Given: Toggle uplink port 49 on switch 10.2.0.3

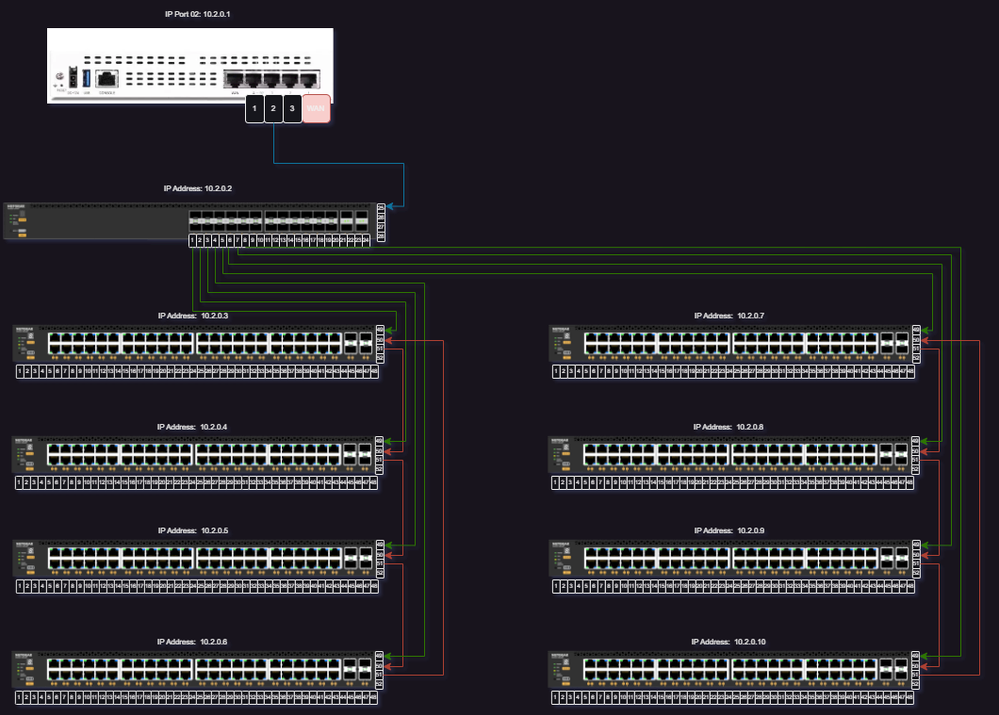Looking at the screenshot, I should coord(380,330).
